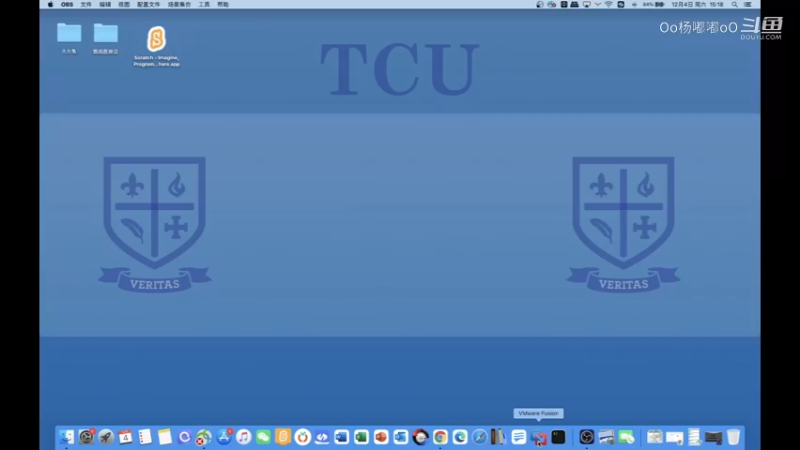Open the 文件 menu
Viewport: 800px width, 450px height.
point(86,4)
